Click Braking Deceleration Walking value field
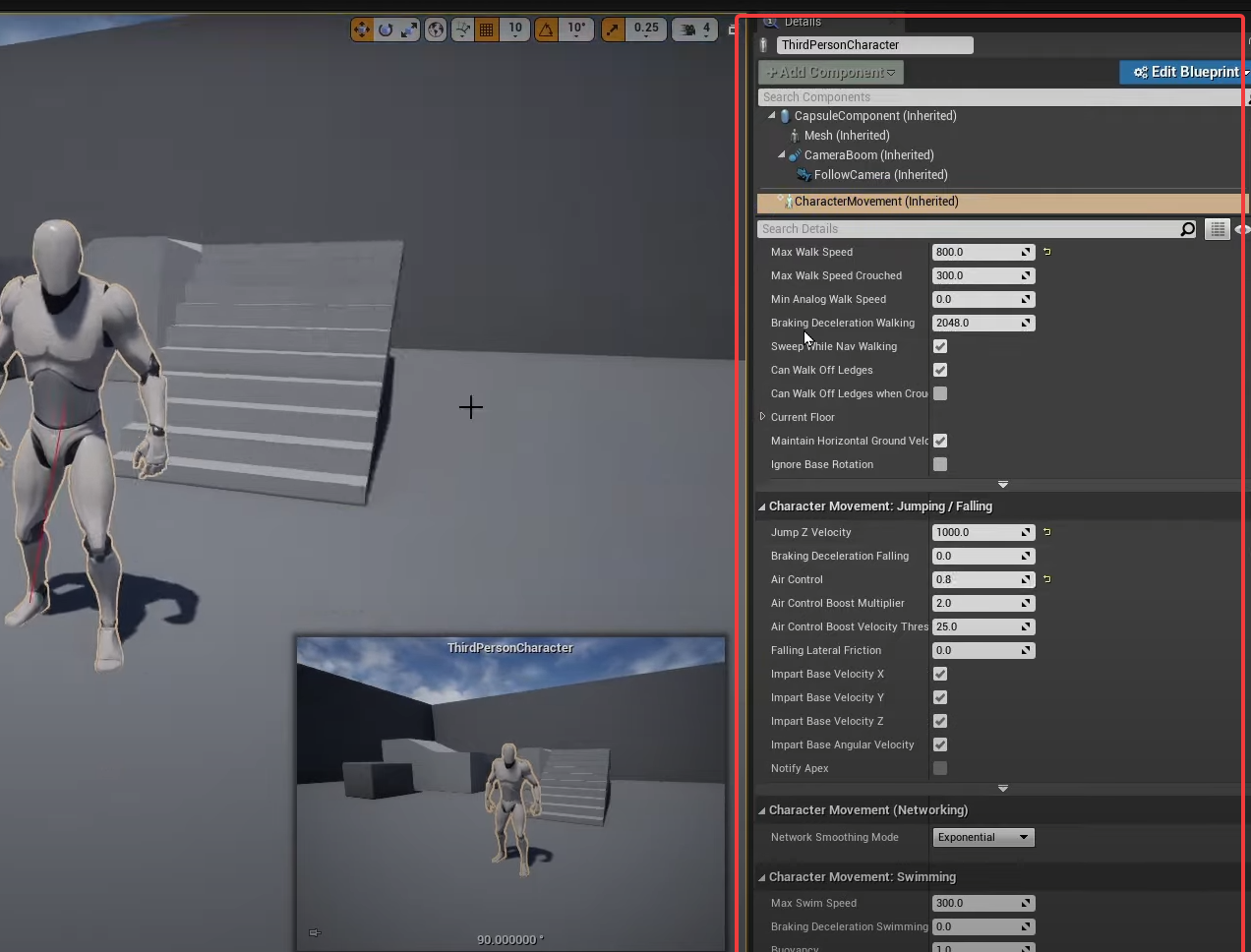1251x952 pixels. [x=983, y=323]
